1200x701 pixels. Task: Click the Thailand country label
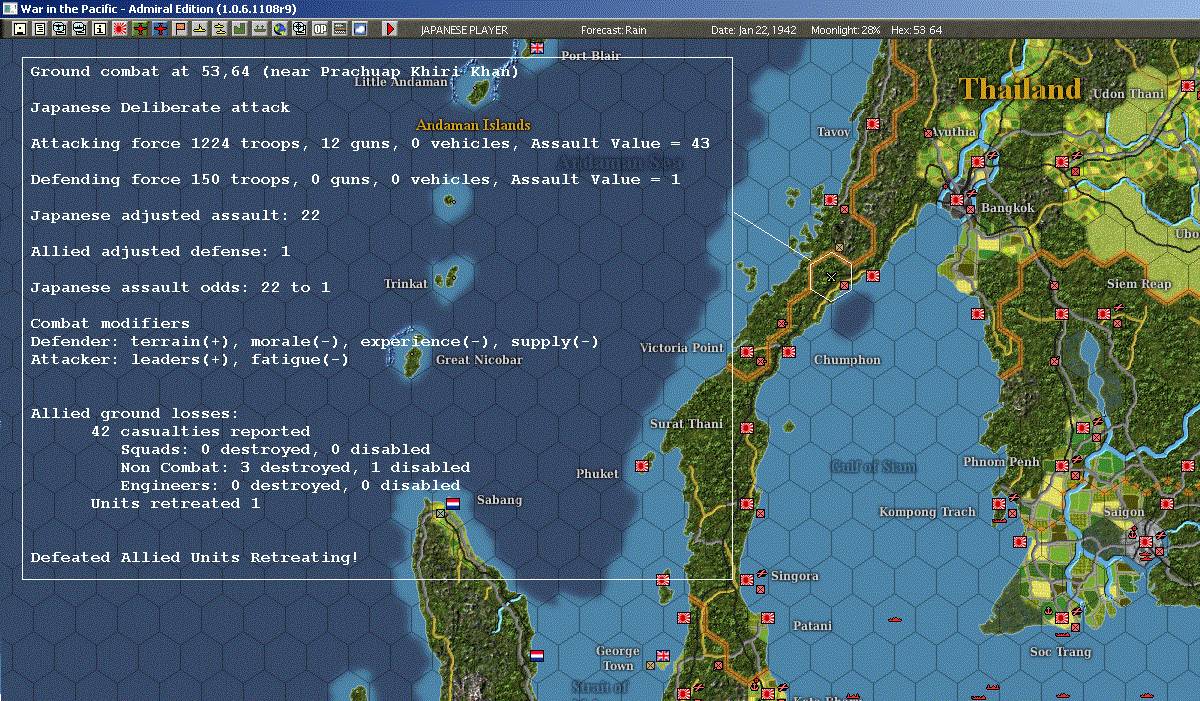click(1020, 89)
